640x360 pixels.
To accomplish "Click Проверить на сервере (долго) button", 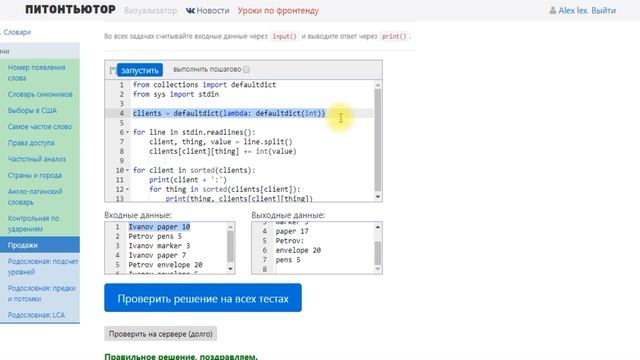I will (160, 334).
